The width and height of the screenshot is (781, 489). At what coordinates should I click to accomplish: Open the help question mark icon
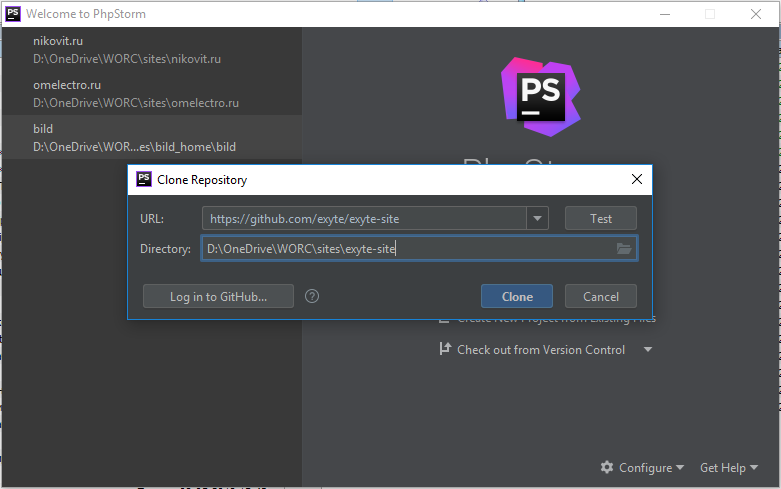click(x=312, y=296)
